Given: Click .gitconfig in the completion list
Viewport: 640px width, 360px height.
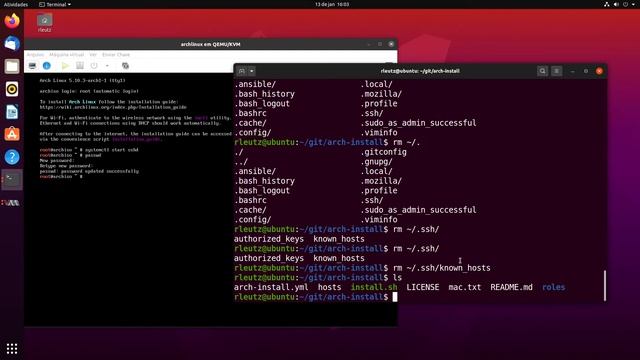Looking at the screenshot, I should (x=383, y=152).
